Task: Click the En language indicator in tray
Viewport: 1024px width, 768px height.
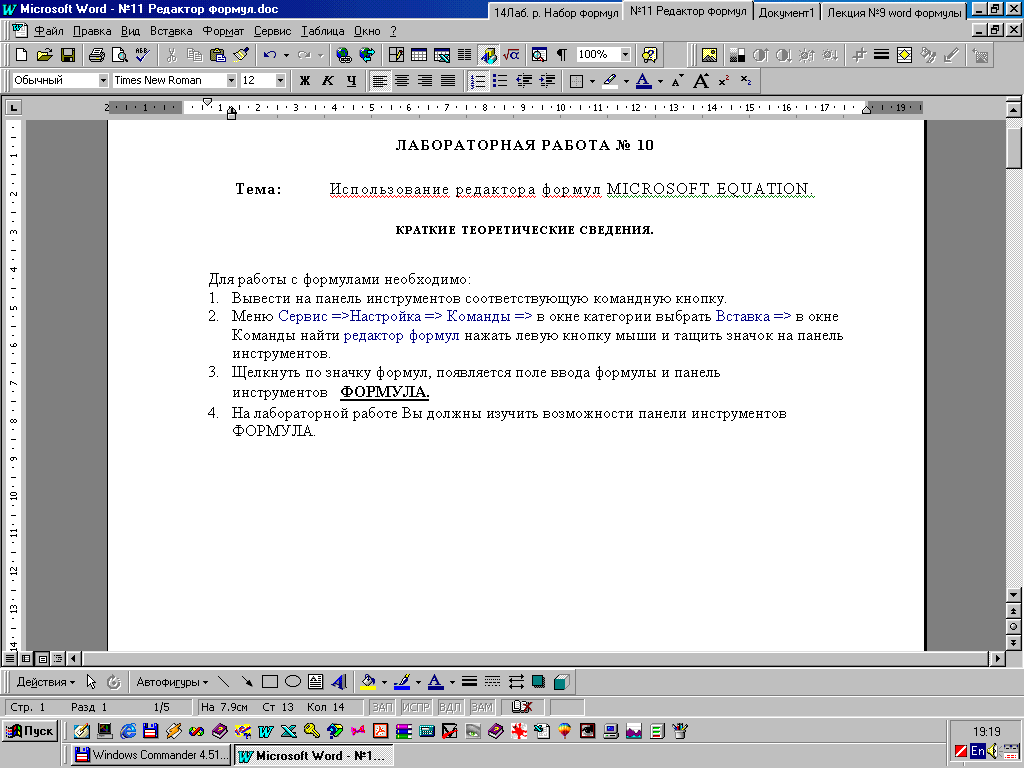Action: click(x=978, y=751)
